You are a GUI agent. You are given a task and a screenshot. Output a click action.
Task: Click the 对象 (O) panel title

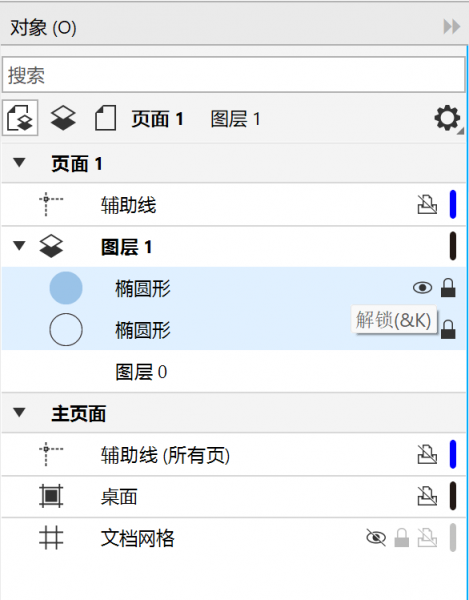[43, 28]
